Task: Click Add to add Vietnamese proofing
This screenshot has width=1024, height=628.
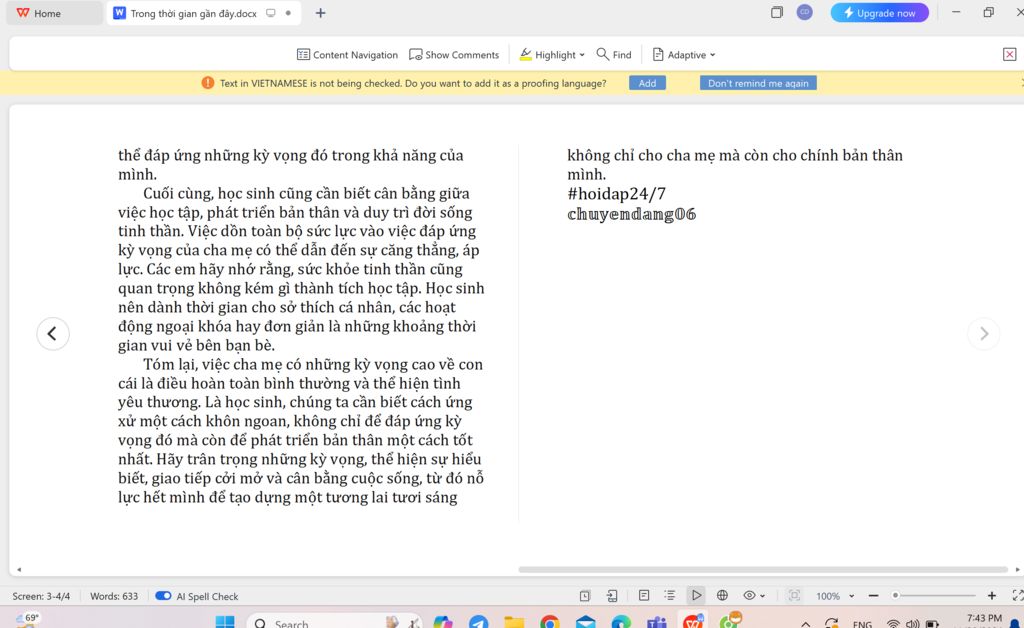Action: tap(647, 83)
